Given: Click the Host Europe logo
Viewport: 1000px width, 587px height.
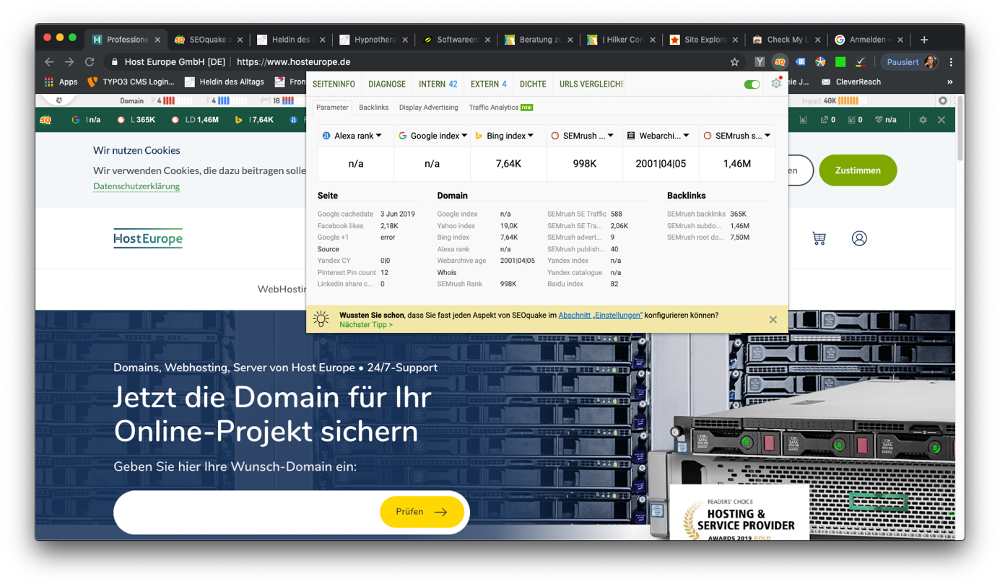Looking at the screenshot, I should (x=148, y=239).
